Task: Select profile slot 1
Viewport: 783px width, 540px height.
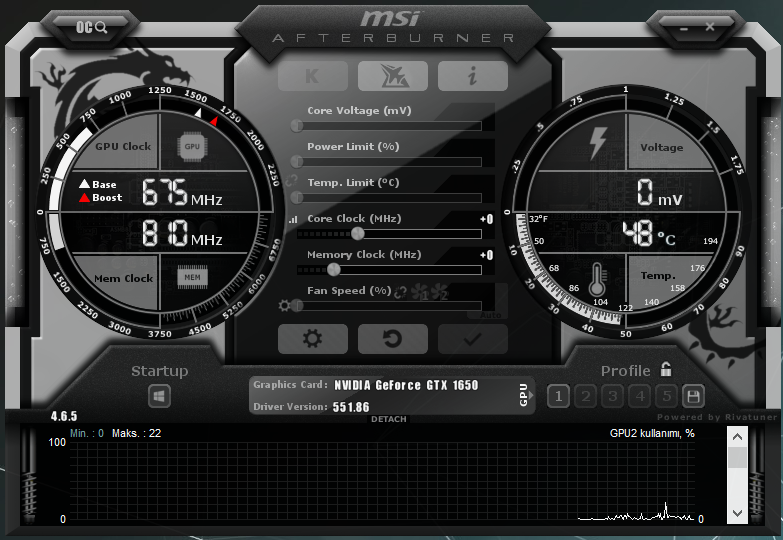Action: coord(559,396)
